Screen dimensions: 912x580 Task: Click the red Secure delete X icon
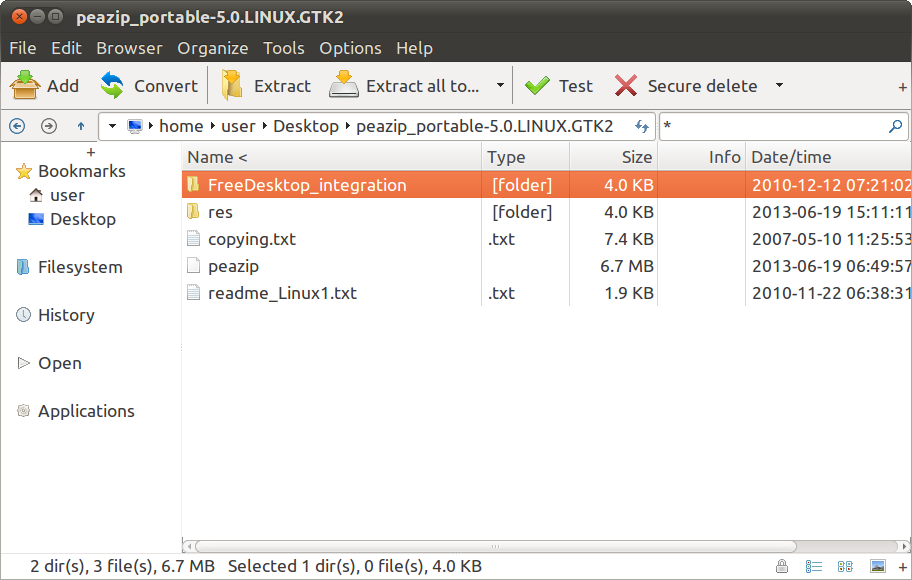626,86
